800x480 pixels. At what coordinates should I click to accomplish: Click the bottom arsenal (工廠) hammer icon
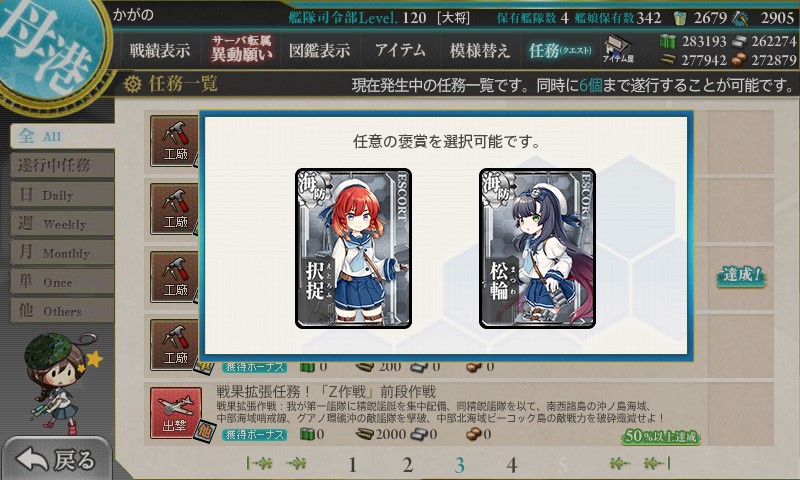[x=174, y=345]
